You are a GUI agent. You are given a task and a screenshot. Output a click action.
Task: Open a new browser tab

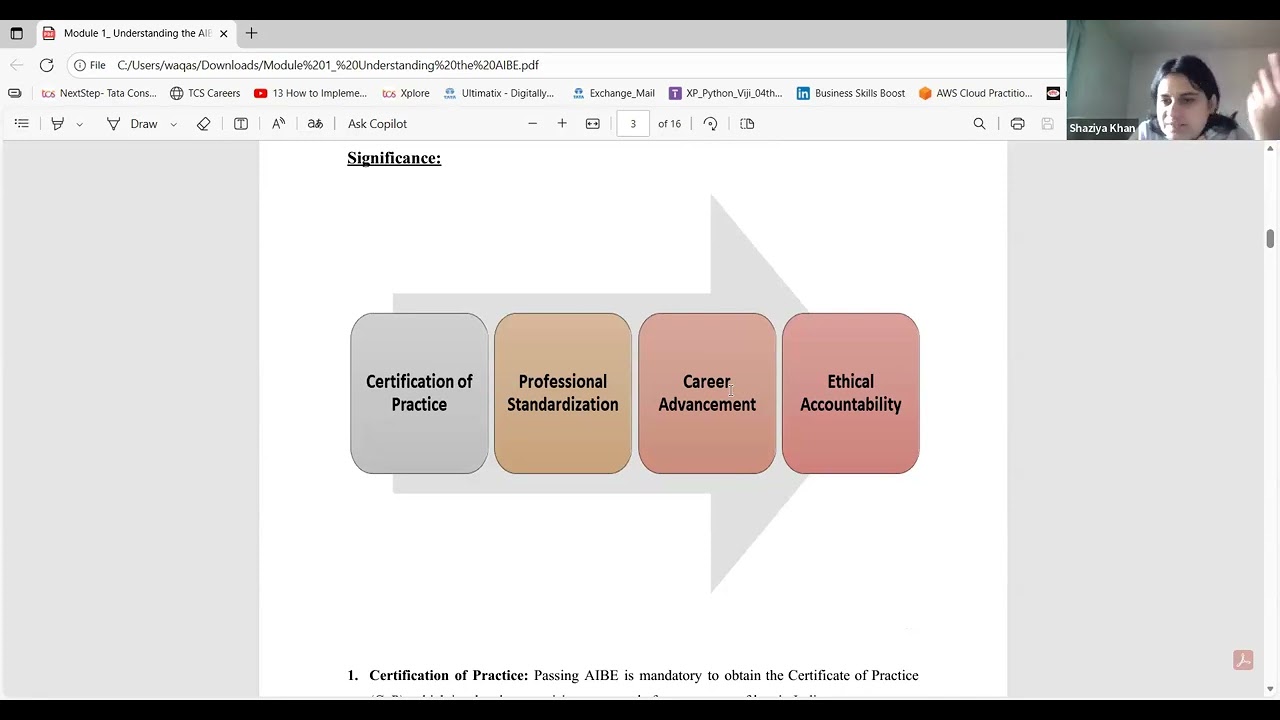[x=251, y=33]
